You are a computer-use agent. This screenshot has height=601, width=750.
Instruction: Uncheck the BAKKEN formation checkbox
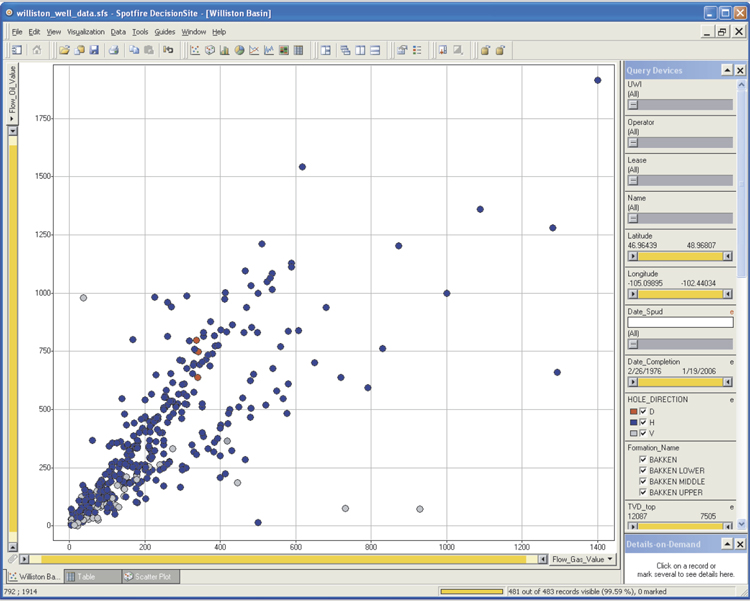[x=643, y=459]
